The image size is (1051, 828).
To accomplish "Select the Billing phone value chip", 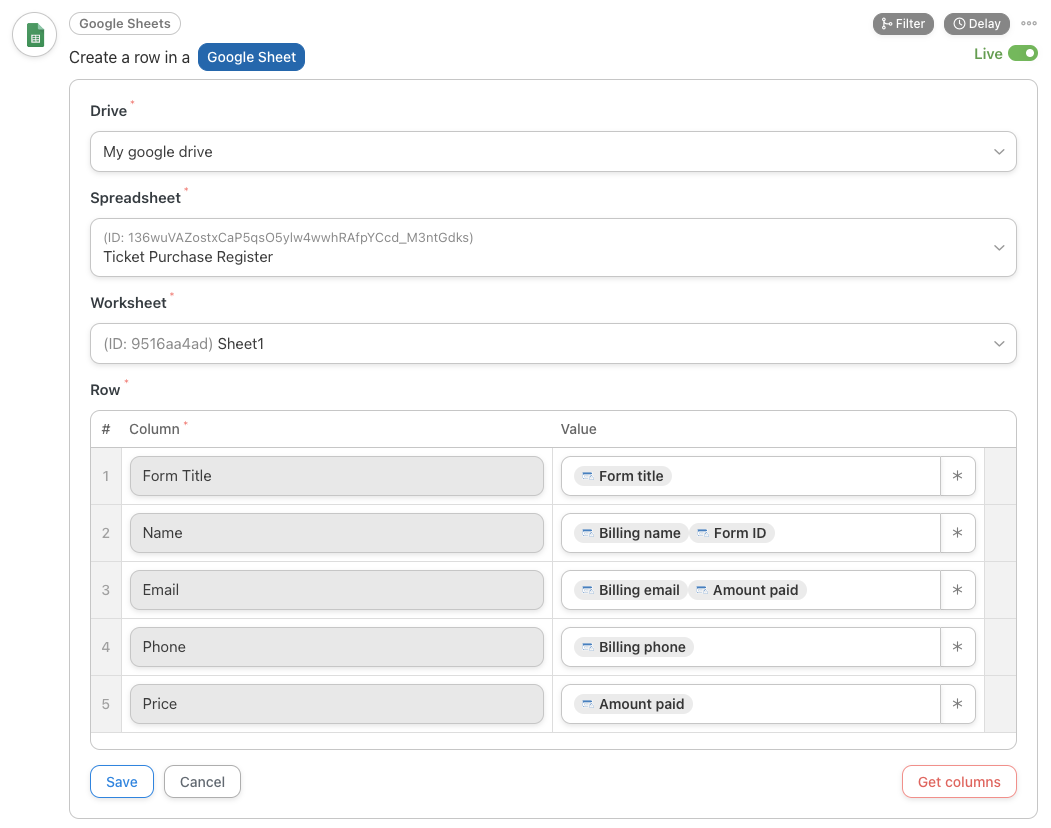I will (x=634, y=647).
